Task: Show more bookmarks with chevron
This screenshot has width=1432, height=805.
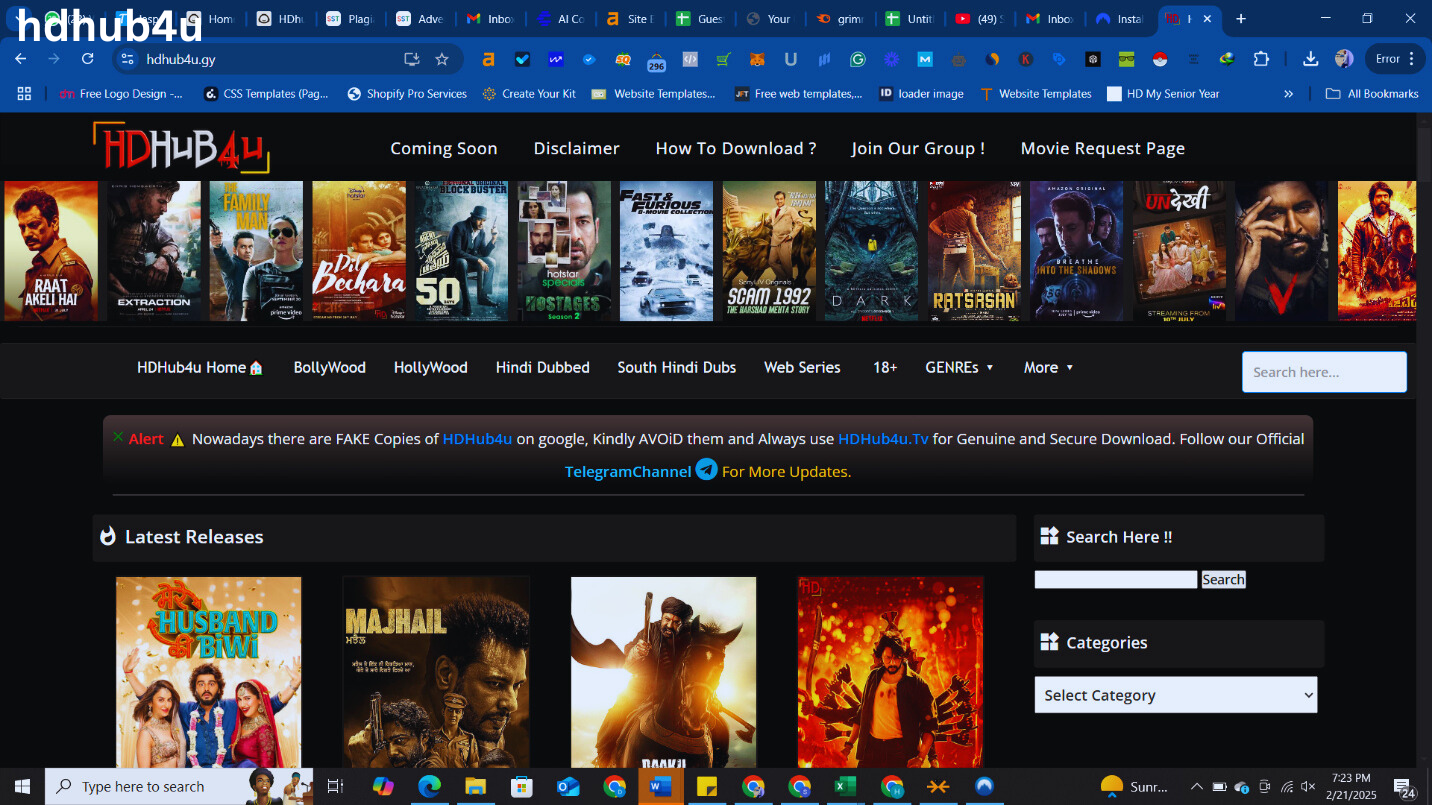Action: 1288,93
